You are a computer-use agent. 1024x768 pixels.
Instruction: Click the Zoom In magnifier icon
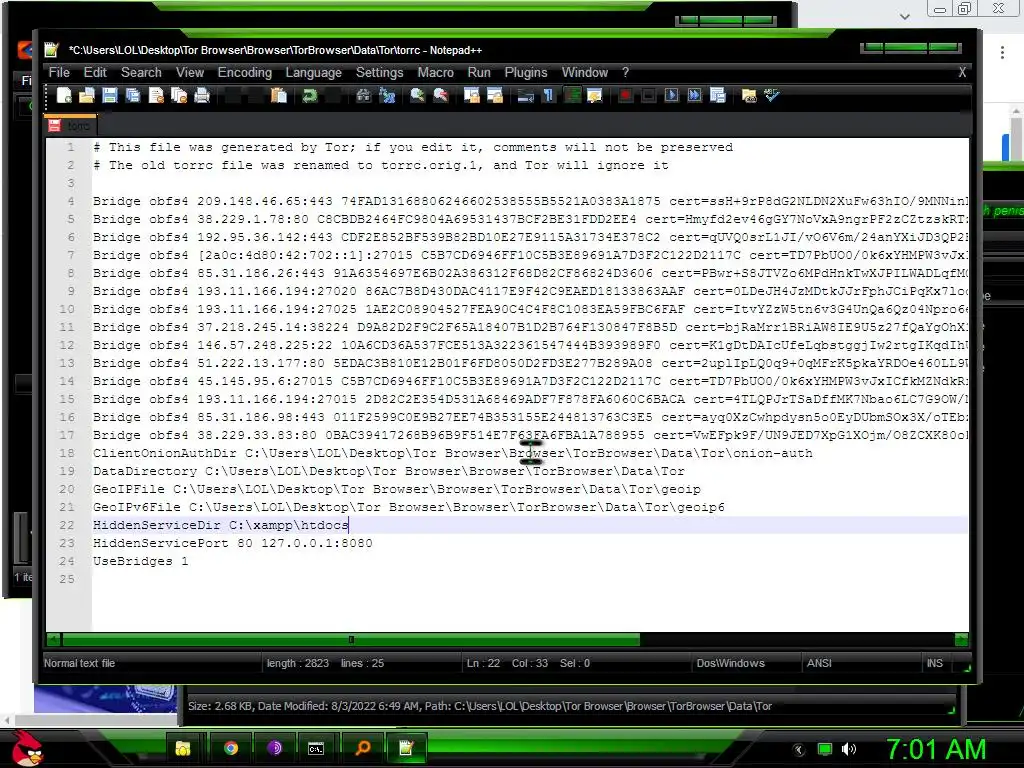(x=417, y=95)
